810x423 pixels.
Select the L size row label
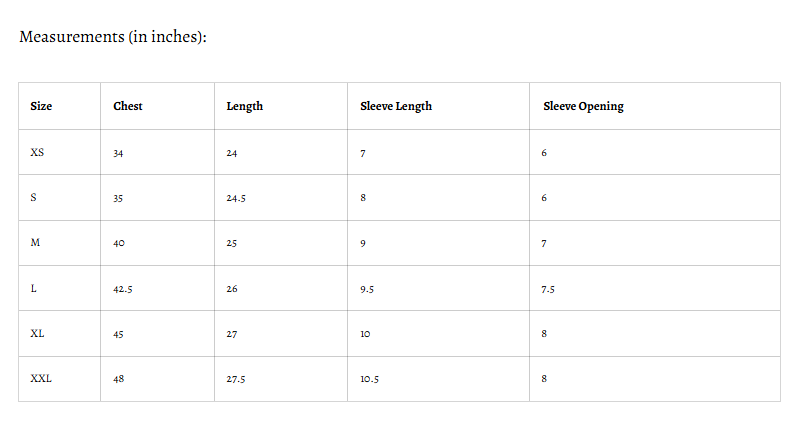pyautogui.click(x=34, y=289)
